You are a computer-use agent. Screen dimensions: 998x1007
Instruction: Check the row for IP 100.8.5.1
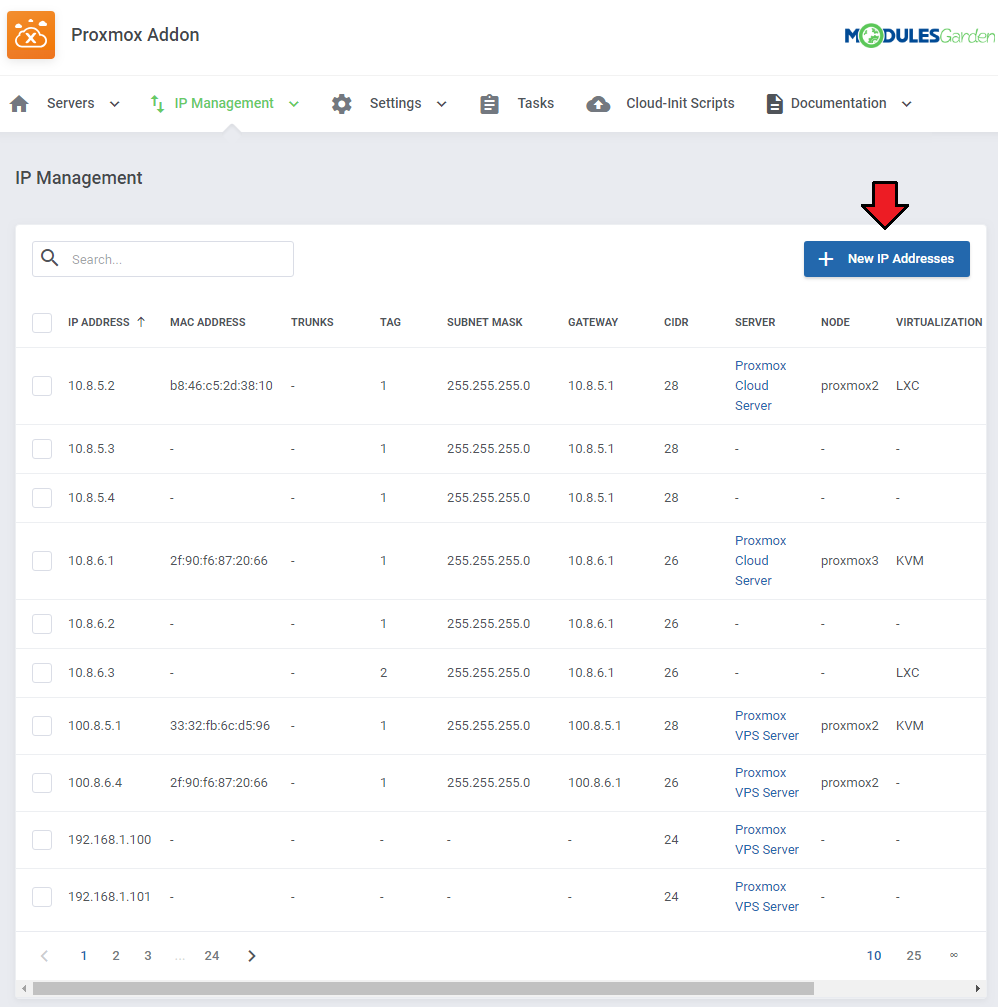[42, 726]
